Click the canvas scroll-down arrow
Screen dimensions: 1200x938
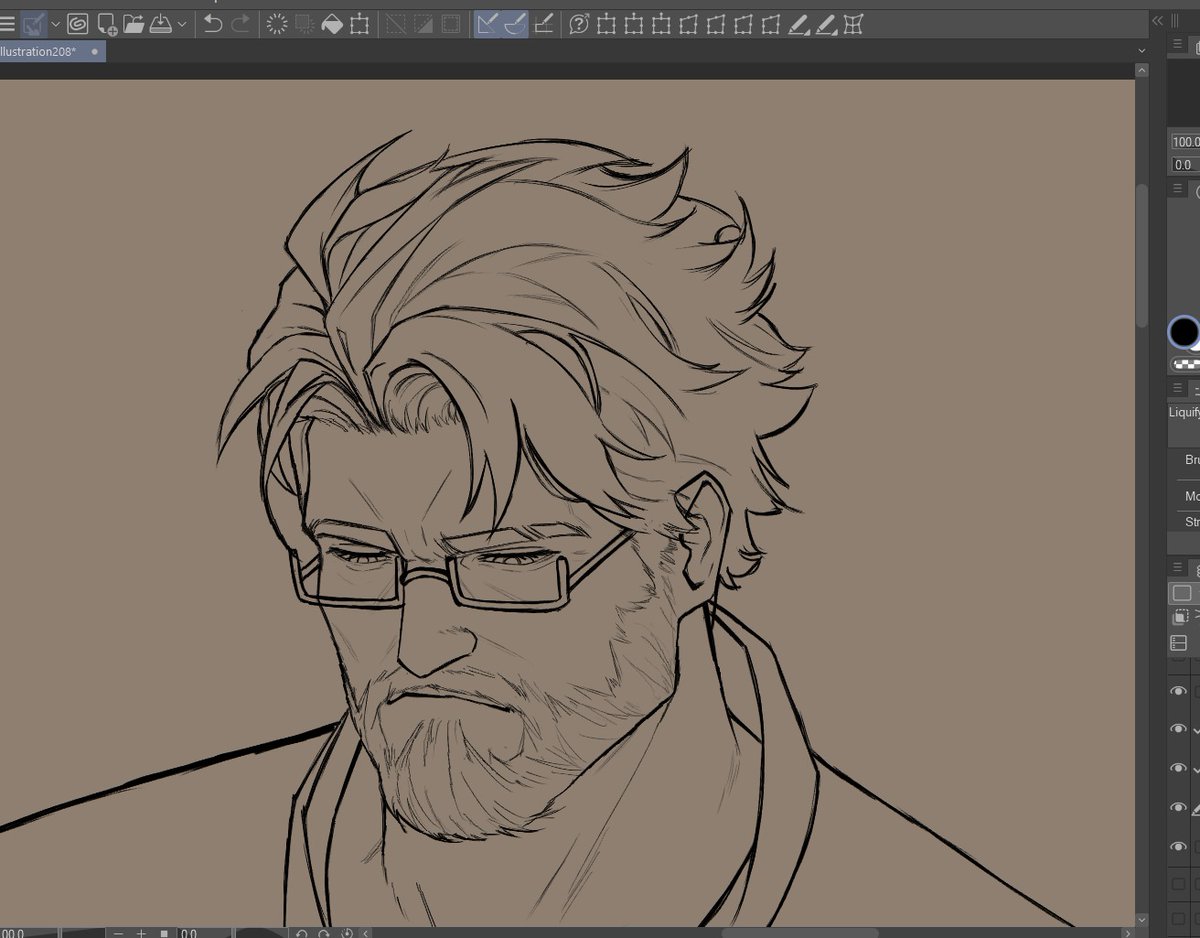pyautogui.click(x=1142, y=918)
